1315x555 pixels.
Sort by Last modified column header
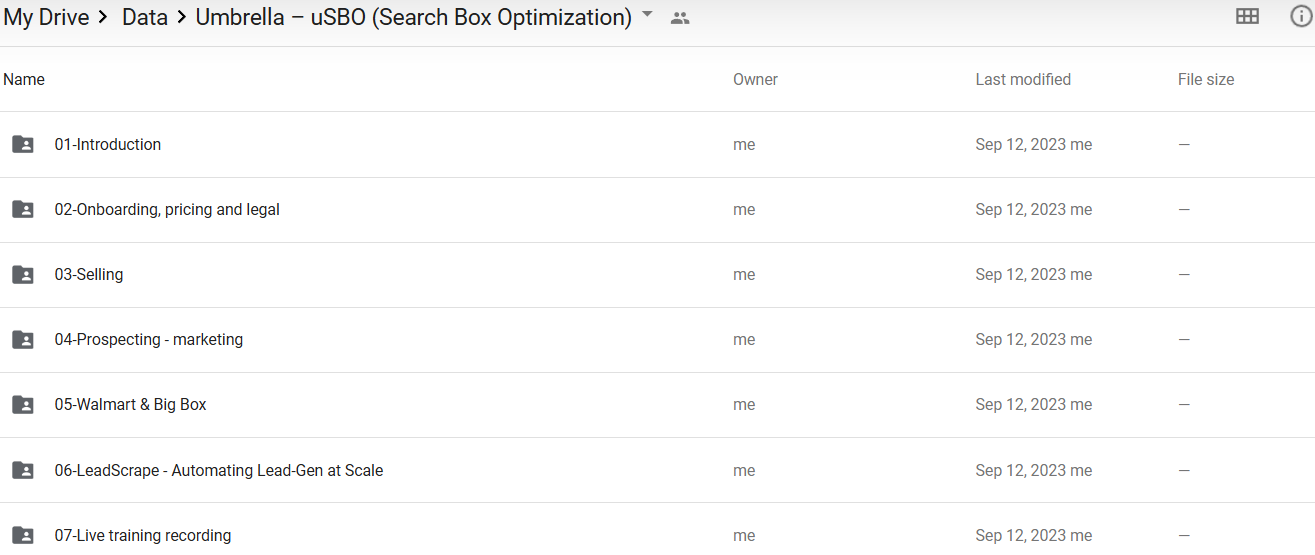(x=1022, y=79)
